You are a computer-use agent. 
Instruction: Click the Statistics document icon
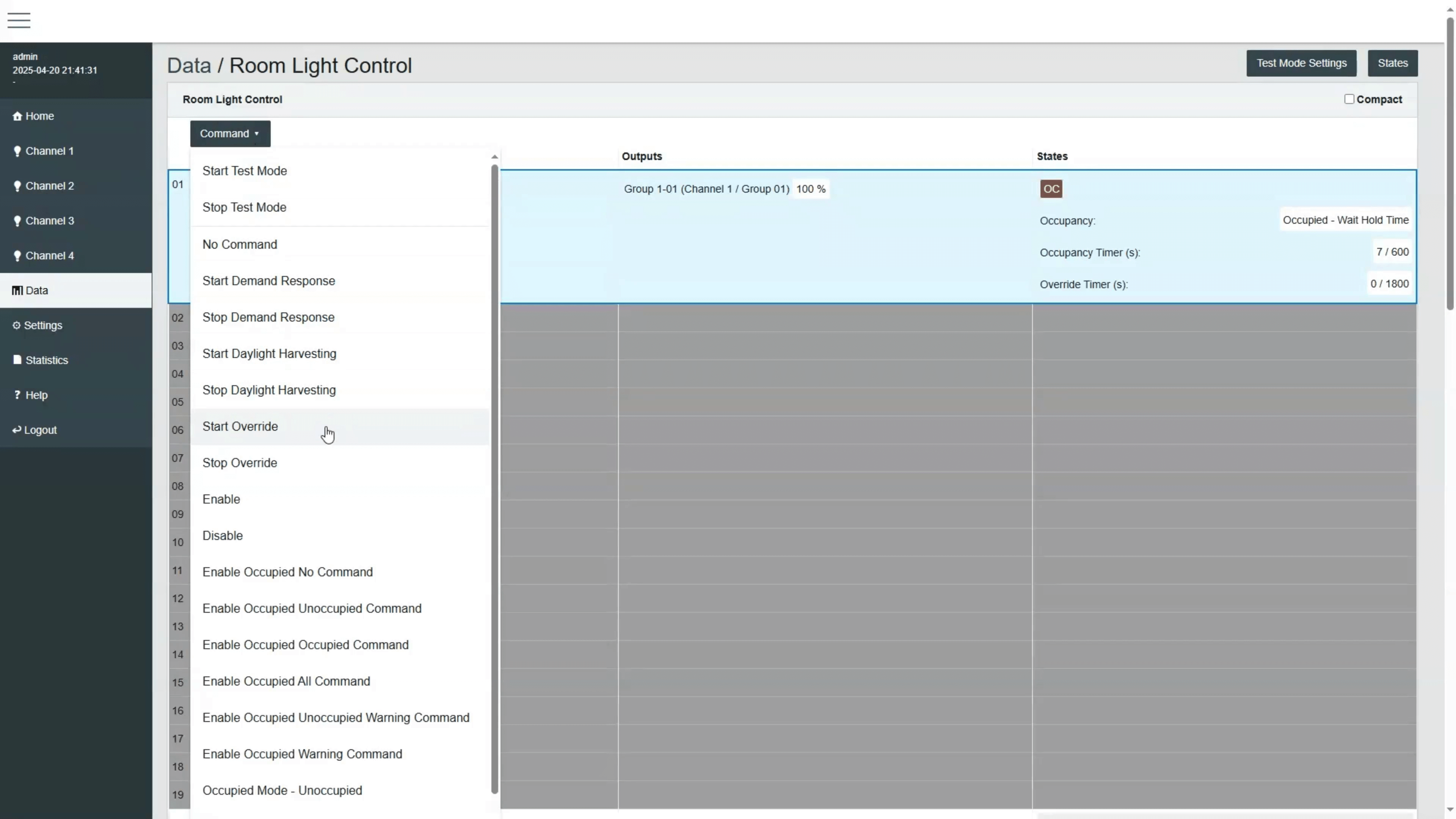pyautogui.click(x=17, y=360)
